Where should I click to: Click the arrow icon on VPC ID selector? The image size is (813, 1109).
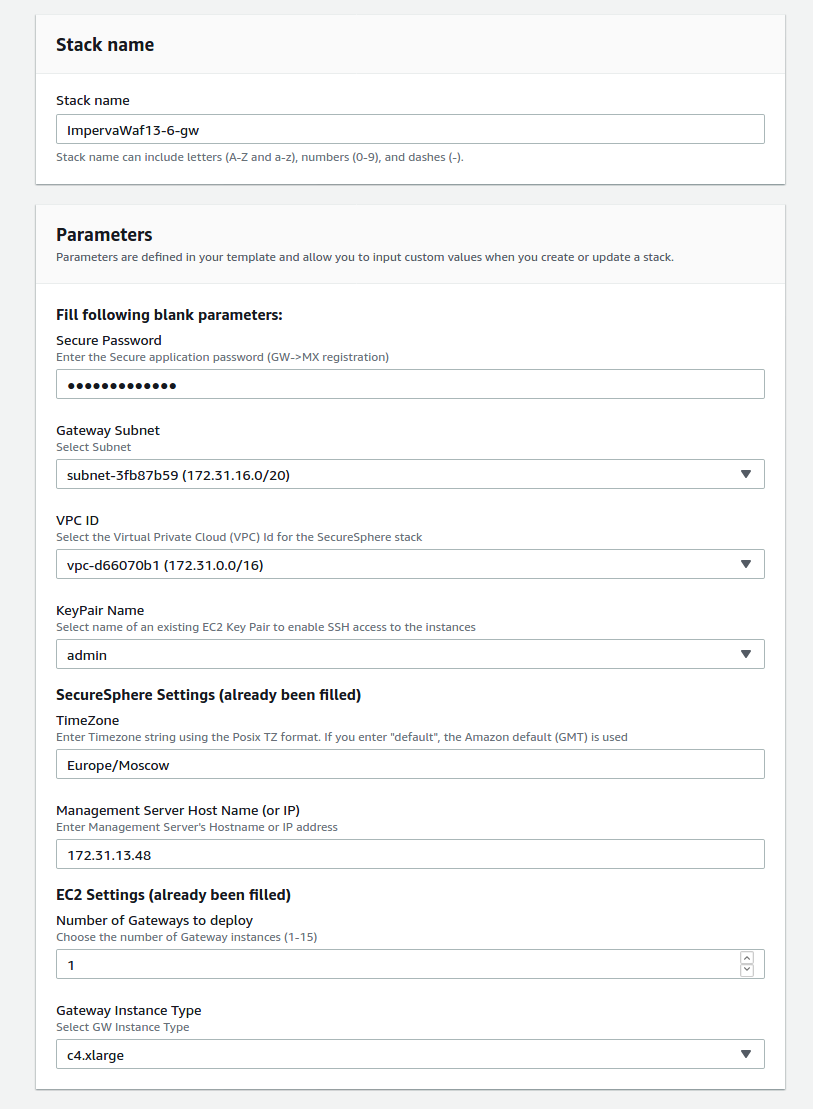[x=745, y=564]
